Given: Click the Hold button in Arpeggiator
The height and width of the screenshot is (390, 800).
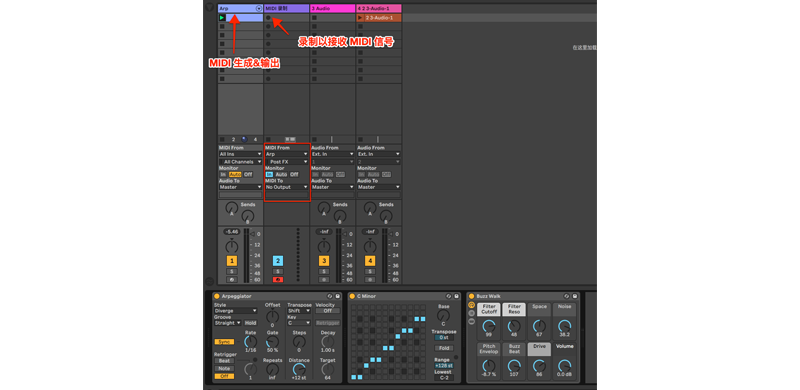Looking at the screenshot, I should click(251, 323).
